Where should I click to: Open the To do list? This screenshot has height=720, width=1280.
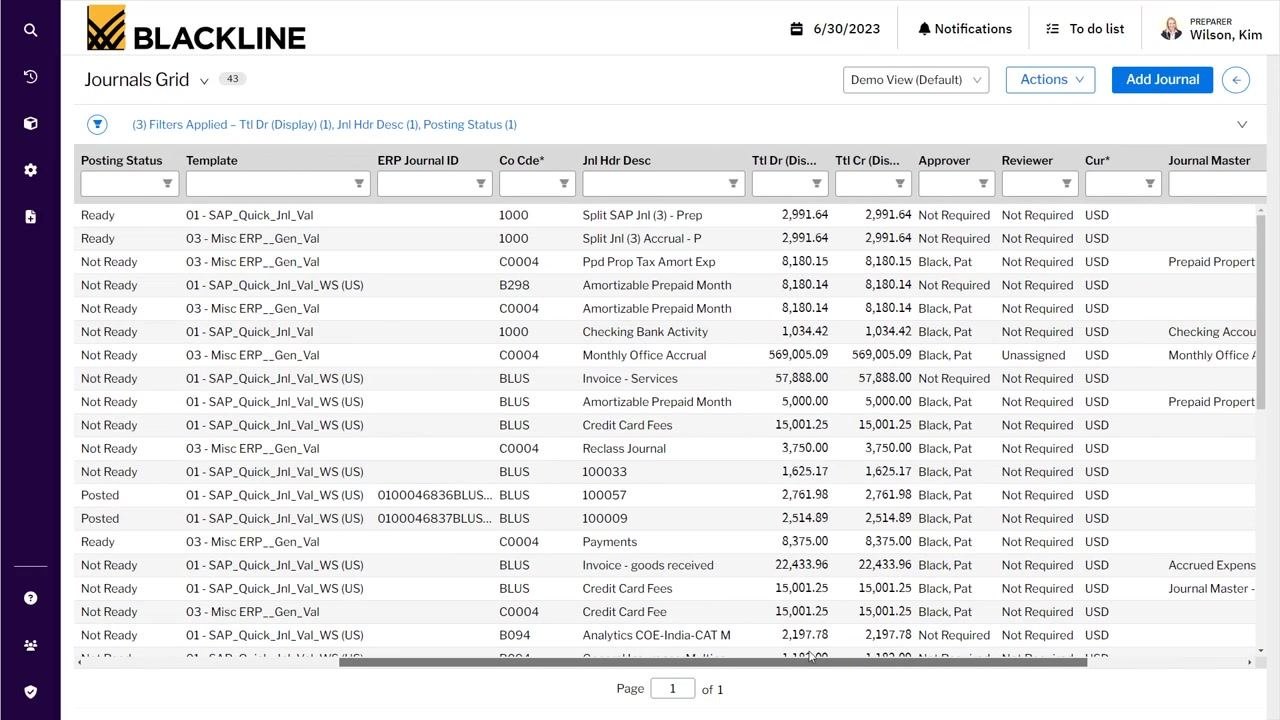click(x=1085, y=29)
